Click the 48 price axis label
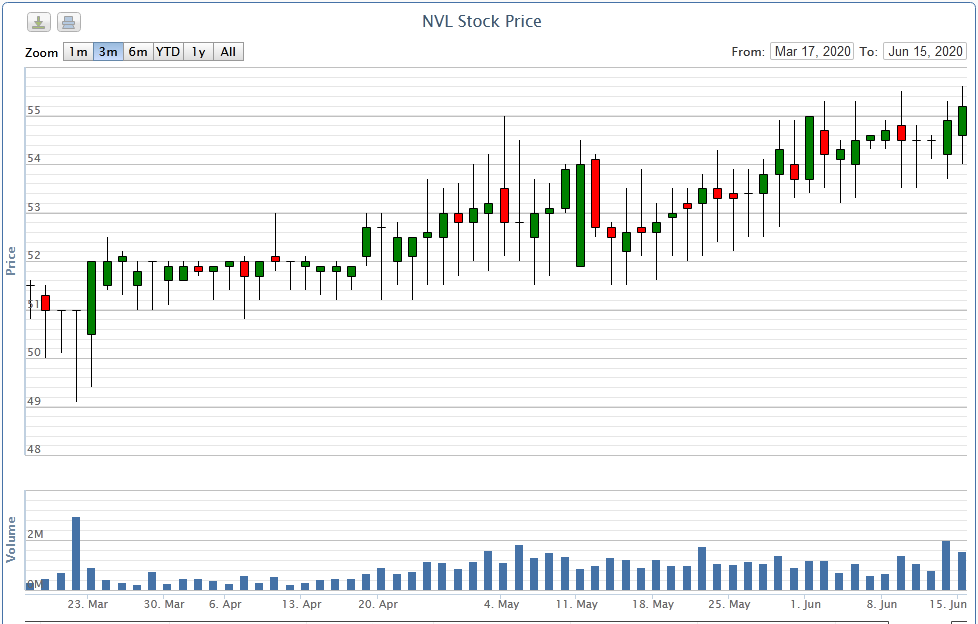The image size is (978, 624). click(x=34, y=449)
